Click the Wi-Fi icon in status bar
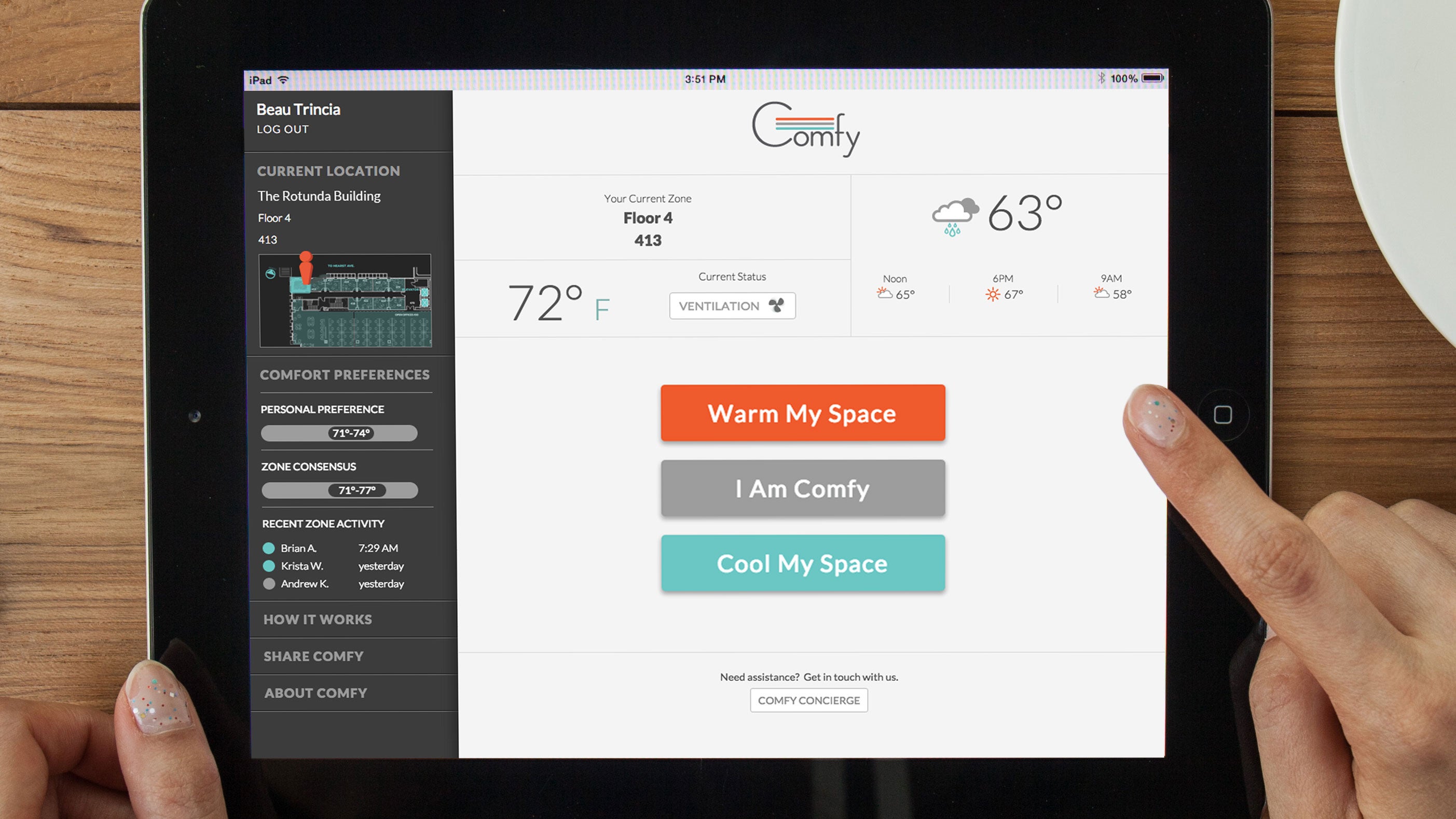The height and width of the screenshot is (819, 1456). point(283,80)
